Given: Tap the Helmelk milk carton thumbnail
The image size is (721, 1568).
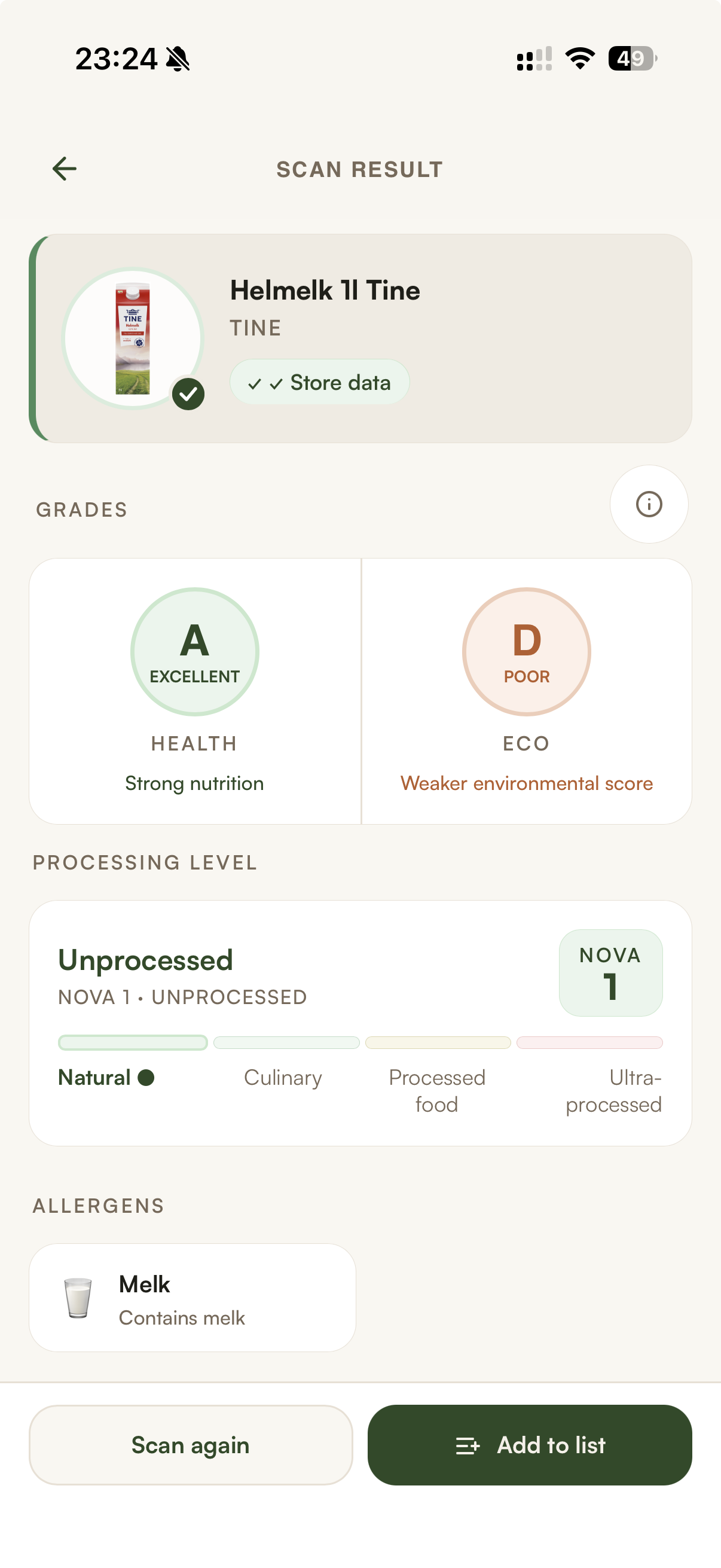Looking at the screenshot, I should [133, 338].
